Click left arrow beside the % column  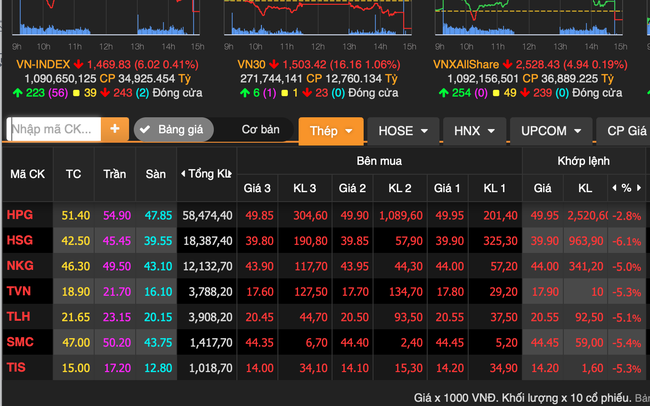[614, 187]
